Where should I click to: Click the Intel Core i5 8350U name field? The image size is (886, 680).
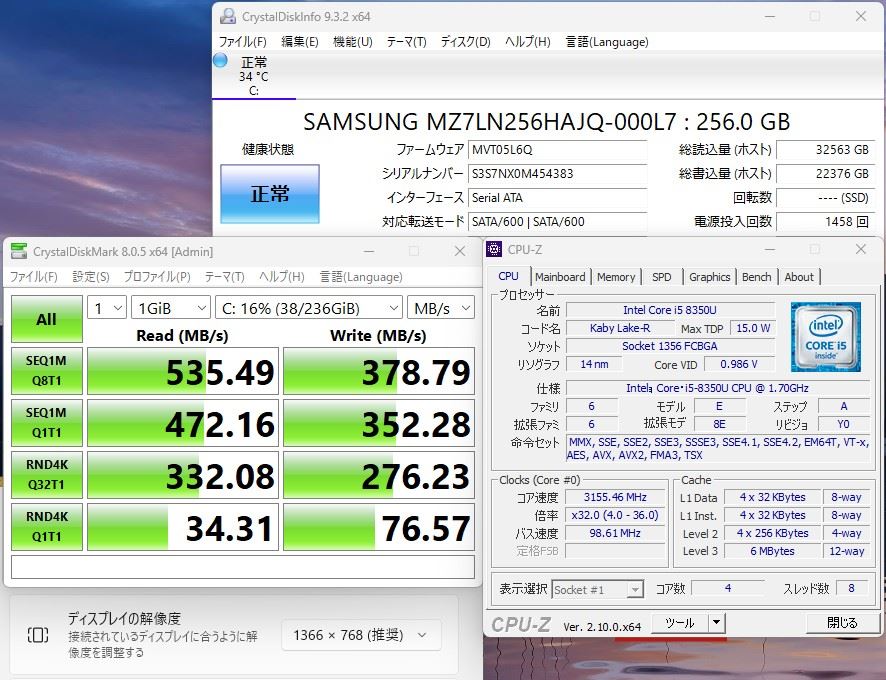670,310
